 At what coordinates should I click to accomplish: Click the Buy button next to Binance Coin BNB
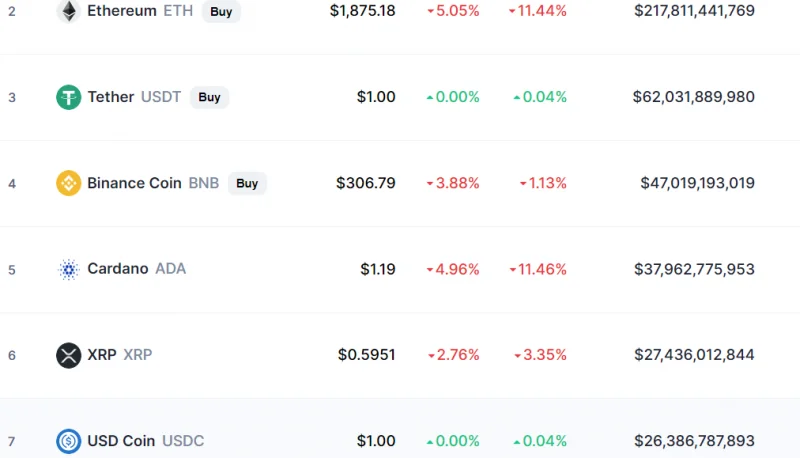click(247, 183)
